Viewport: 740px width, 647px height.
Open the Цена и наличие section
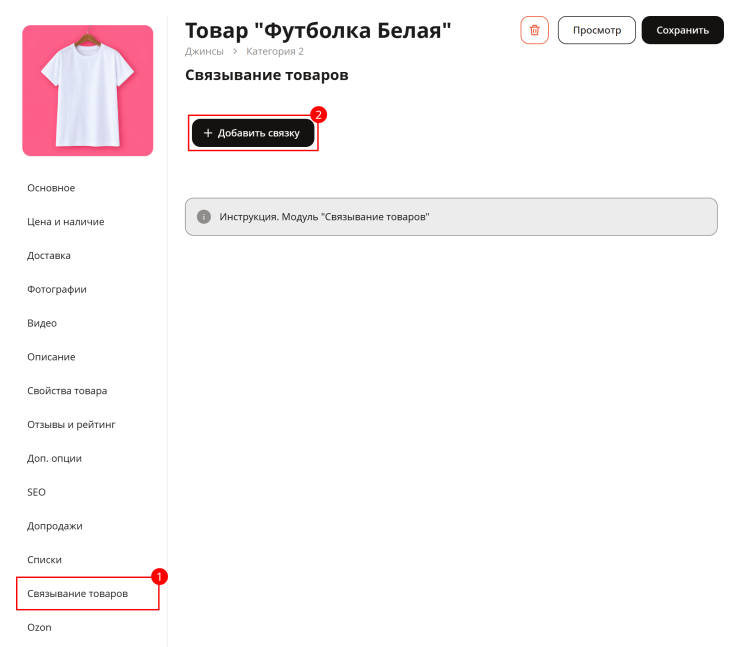point(66,222)
